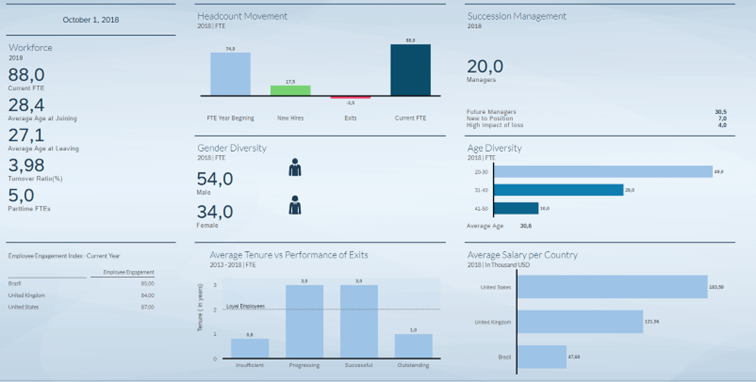Click the Employee Engagement column header
This screenshot has height=382, width=756.
[129, 273]
